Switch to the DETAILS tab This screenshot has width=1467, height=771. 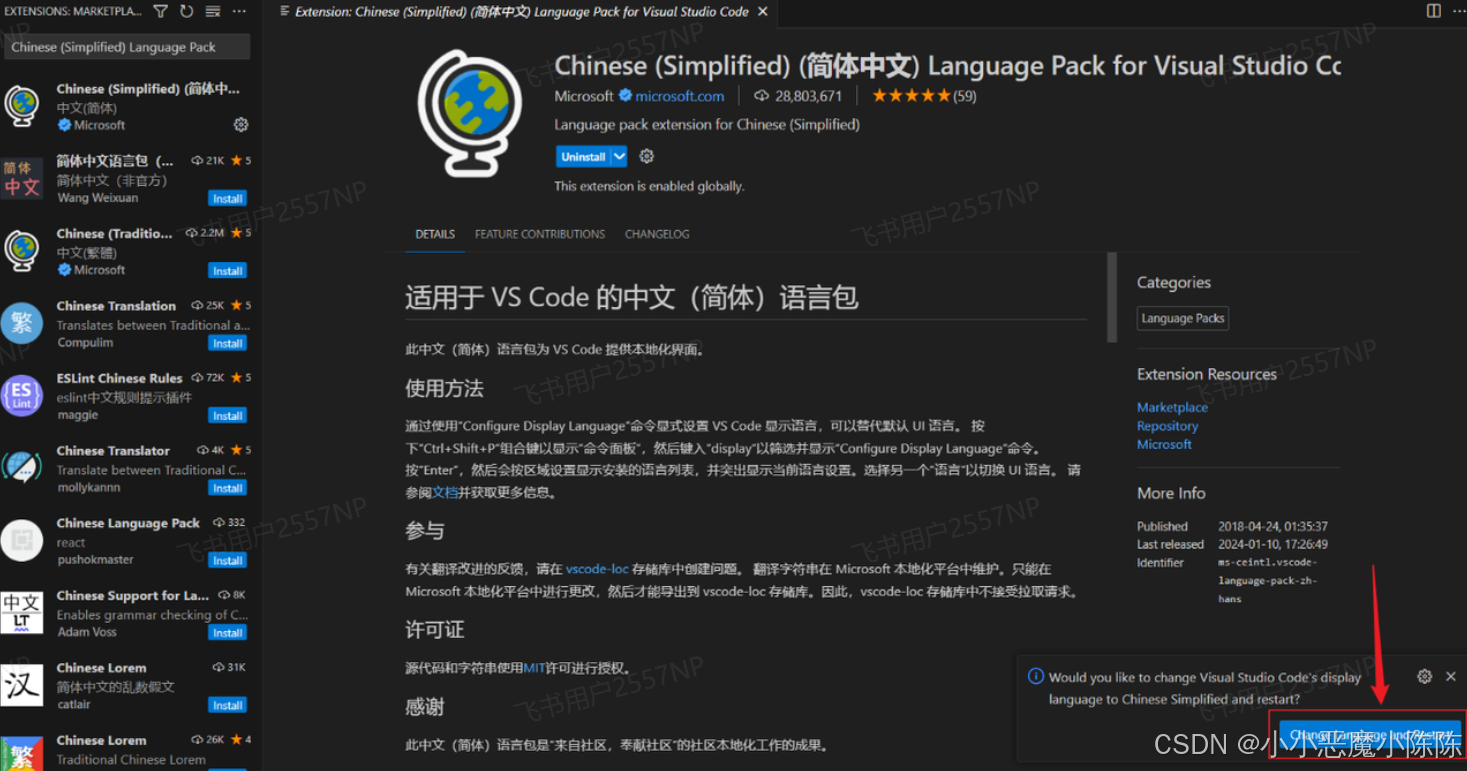pyautogui.click(x=435, y=234)
